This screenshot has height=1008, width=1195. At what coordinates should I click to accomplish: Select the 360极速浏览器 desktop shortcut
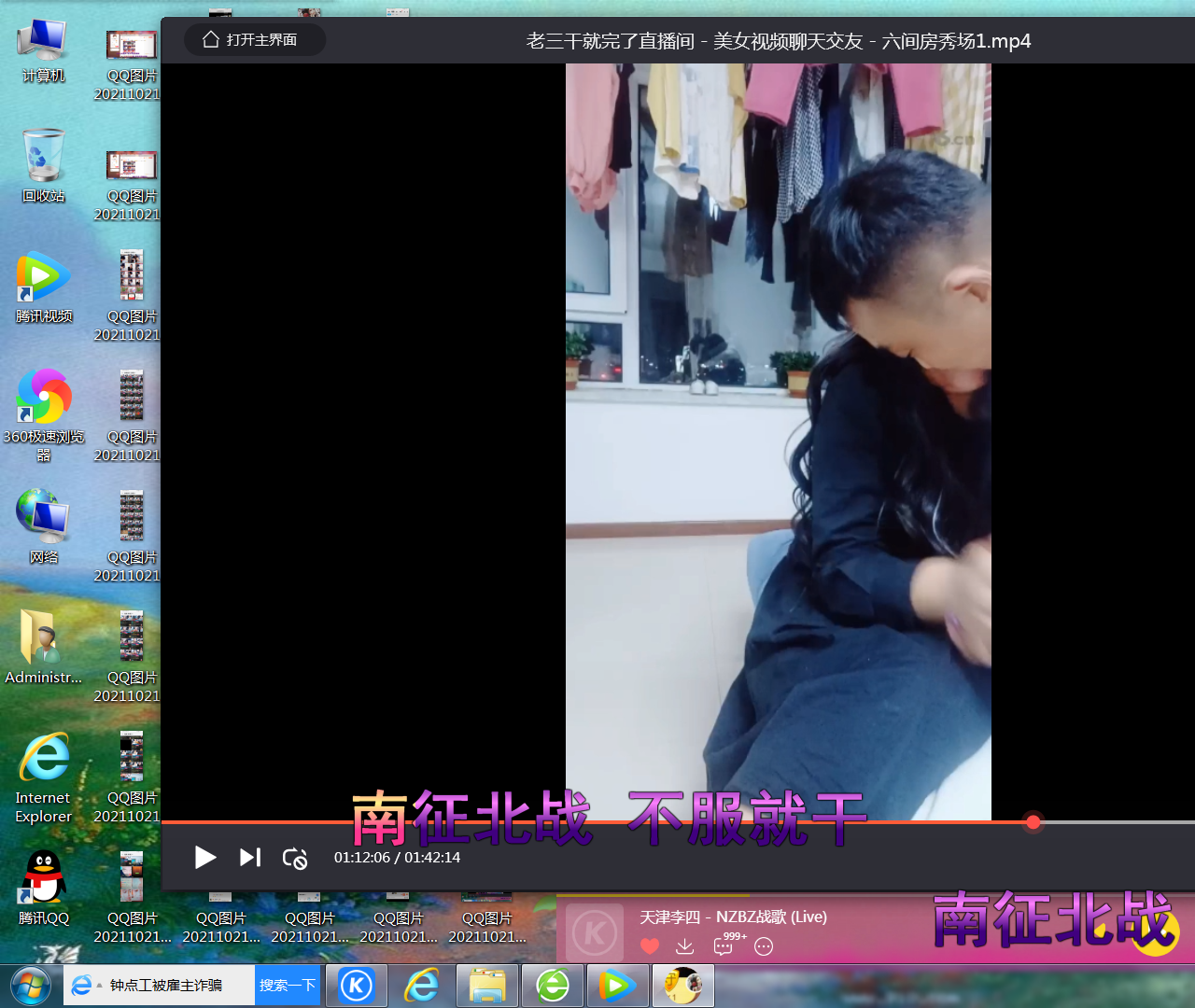(43, 415)
